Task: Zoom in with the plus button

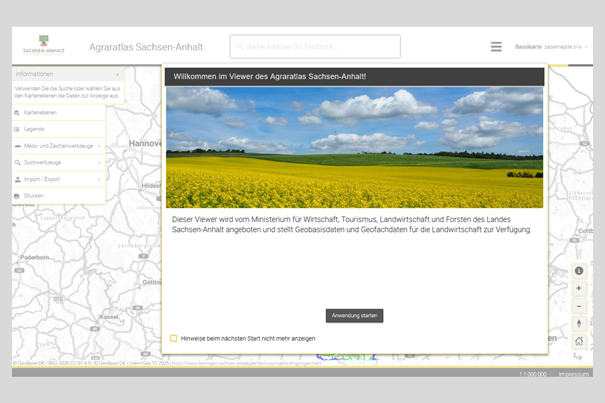Action: (579, 289)
